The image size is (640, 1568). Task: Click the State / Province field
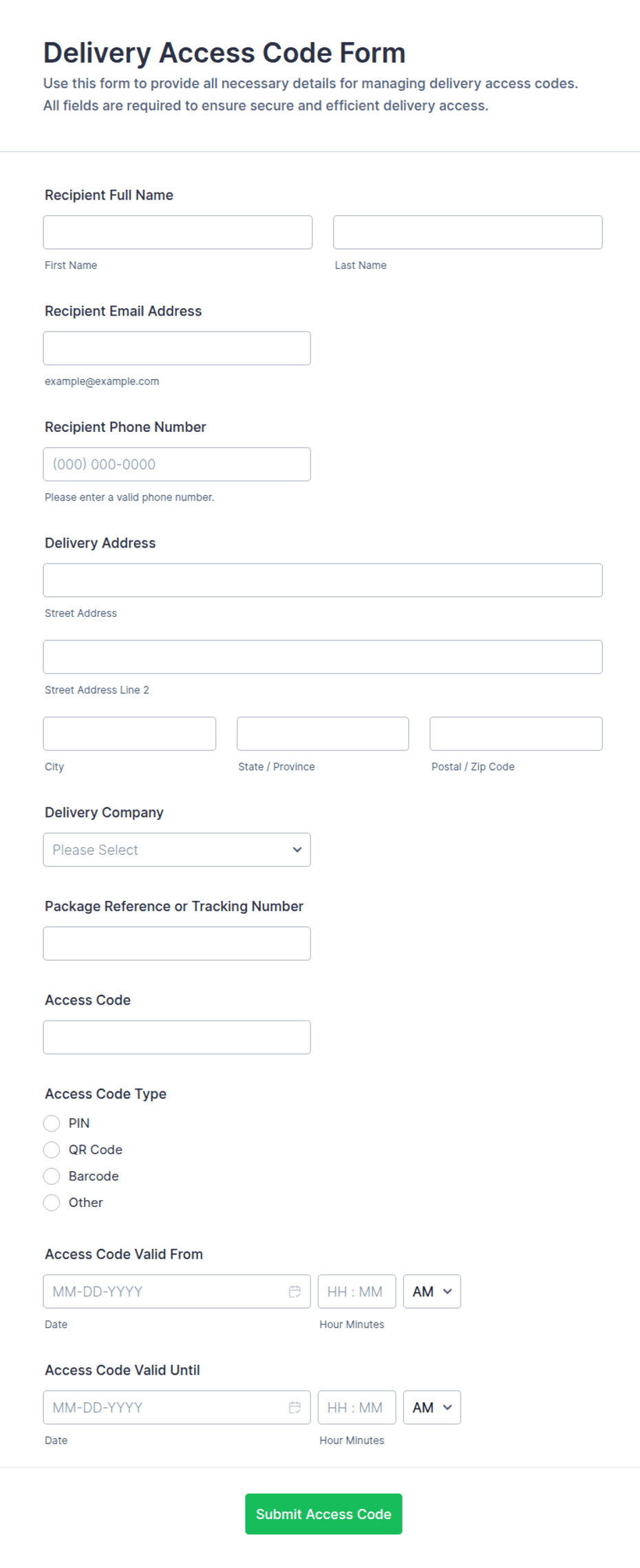[323, 734]
